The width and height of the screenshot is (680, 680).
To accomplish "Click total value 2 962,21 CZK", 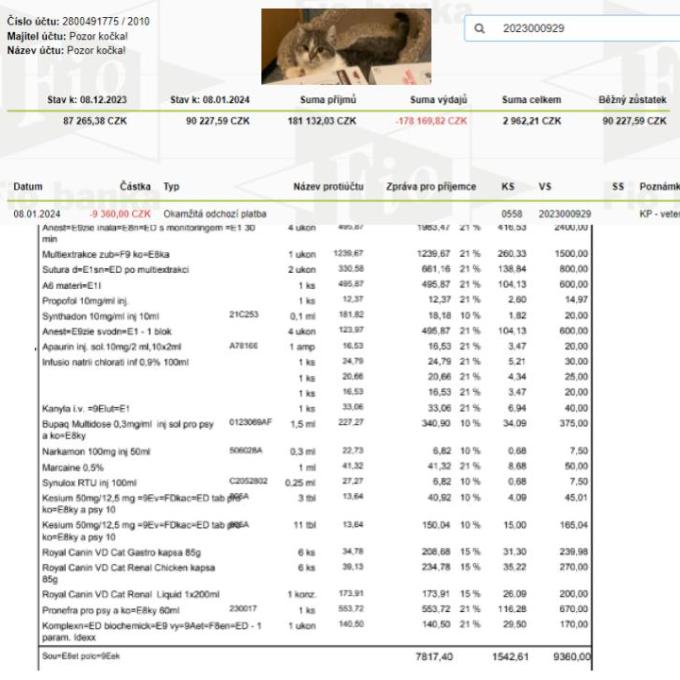I will [532, 121].
